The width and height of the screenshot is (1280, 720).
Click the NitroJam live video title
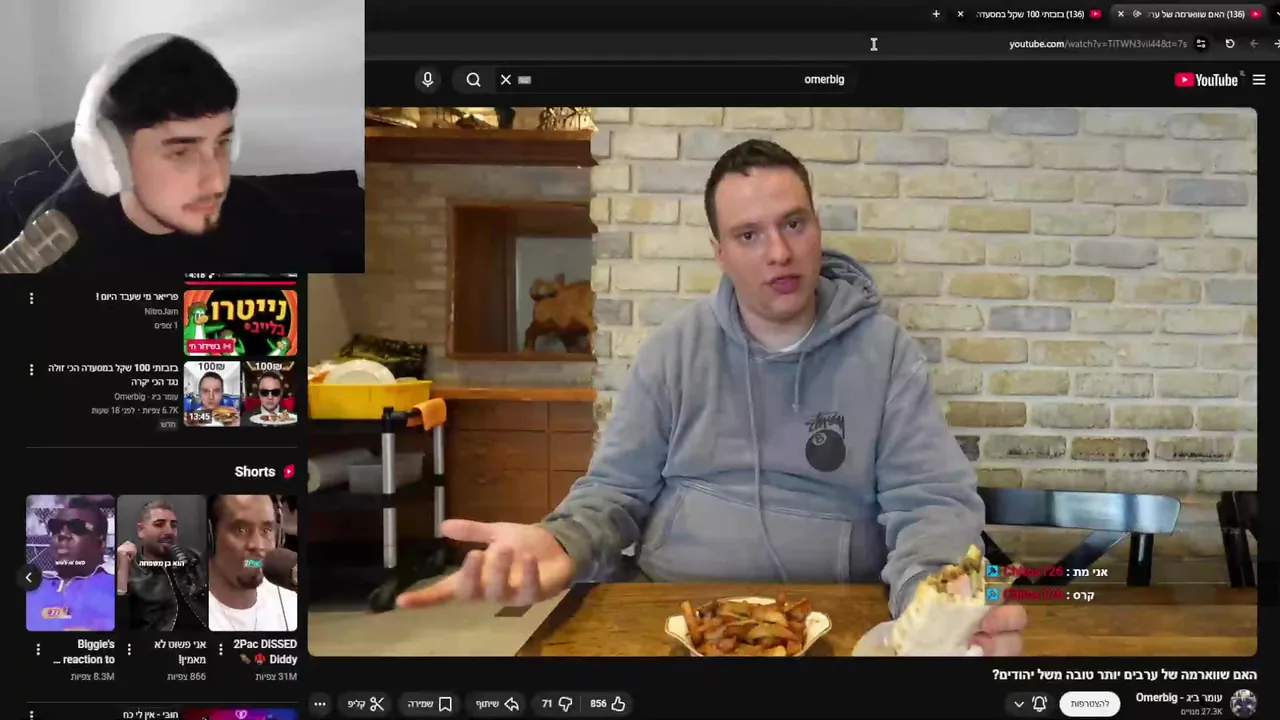(x=137, y=297)
